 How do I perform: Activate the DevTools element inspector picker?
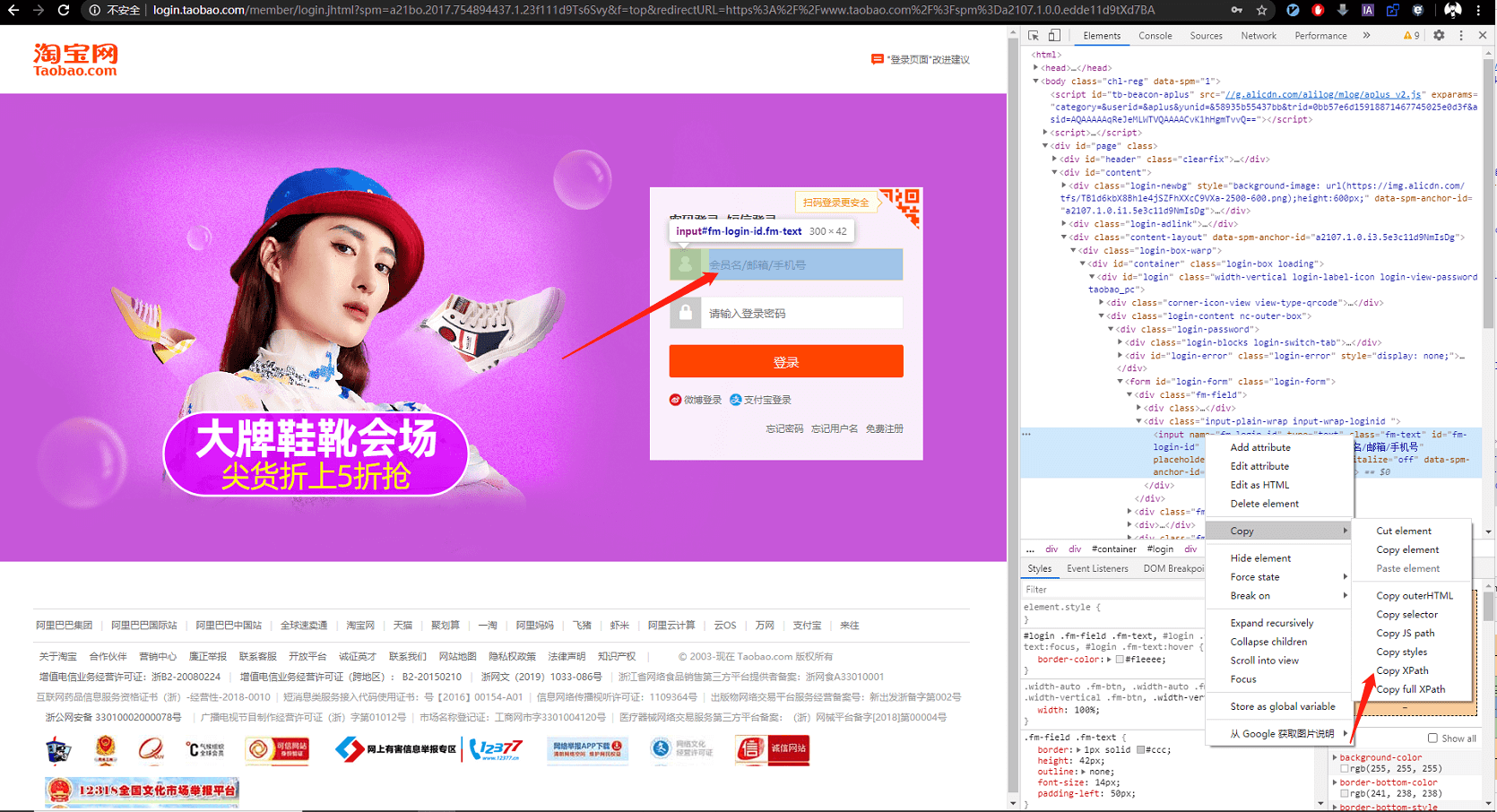pyautogui.click(x=1034, y=35)
